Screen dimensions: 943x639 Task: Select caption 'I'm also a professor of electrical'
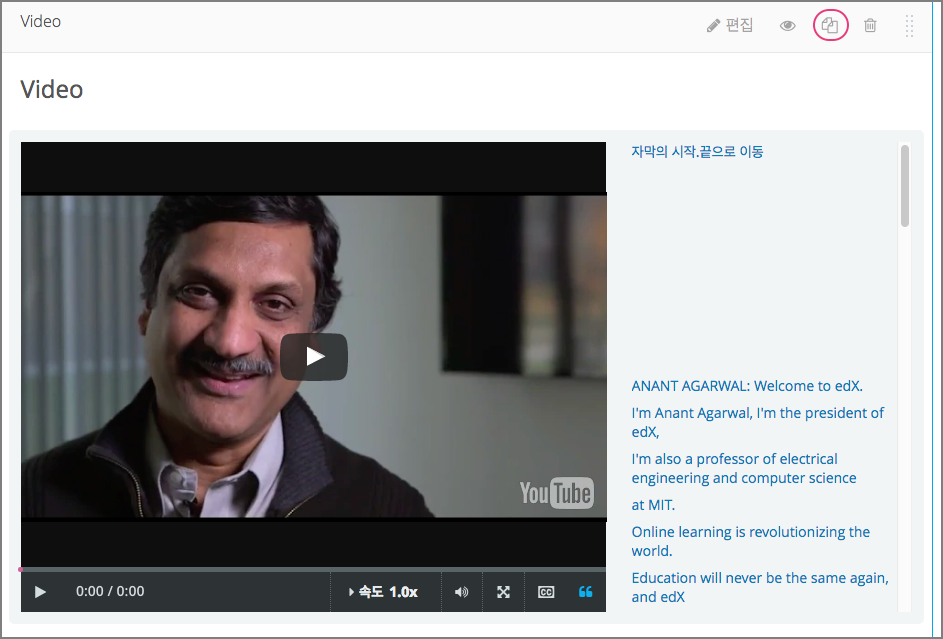[744, 468]
